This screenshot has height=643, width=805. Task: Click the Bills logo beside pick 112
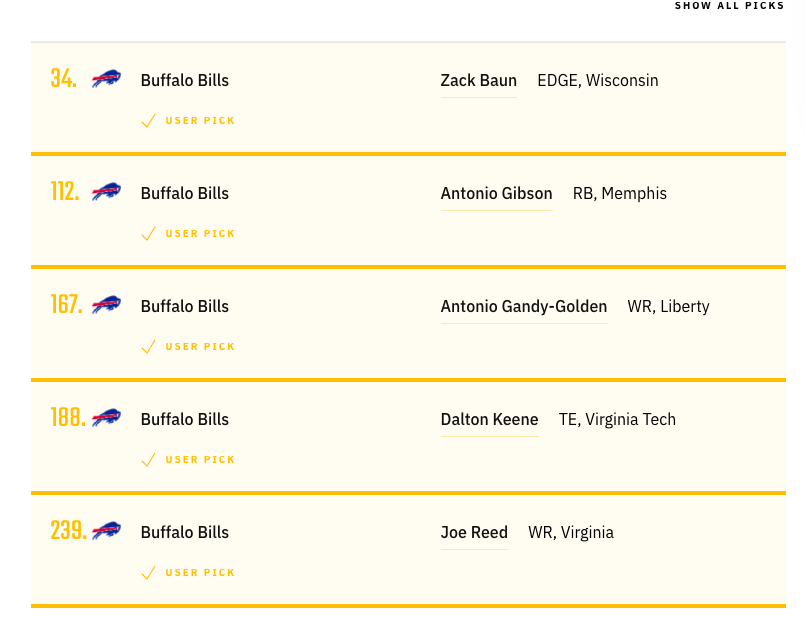point(106,192)
